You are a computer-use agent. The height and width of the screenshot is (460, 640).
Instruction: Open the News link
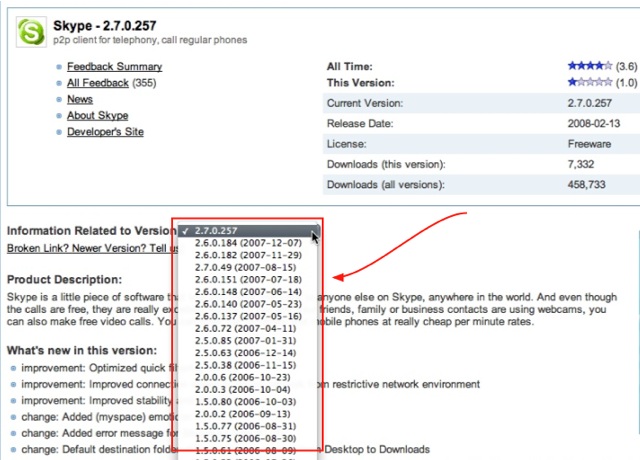[x=80, y=99]
